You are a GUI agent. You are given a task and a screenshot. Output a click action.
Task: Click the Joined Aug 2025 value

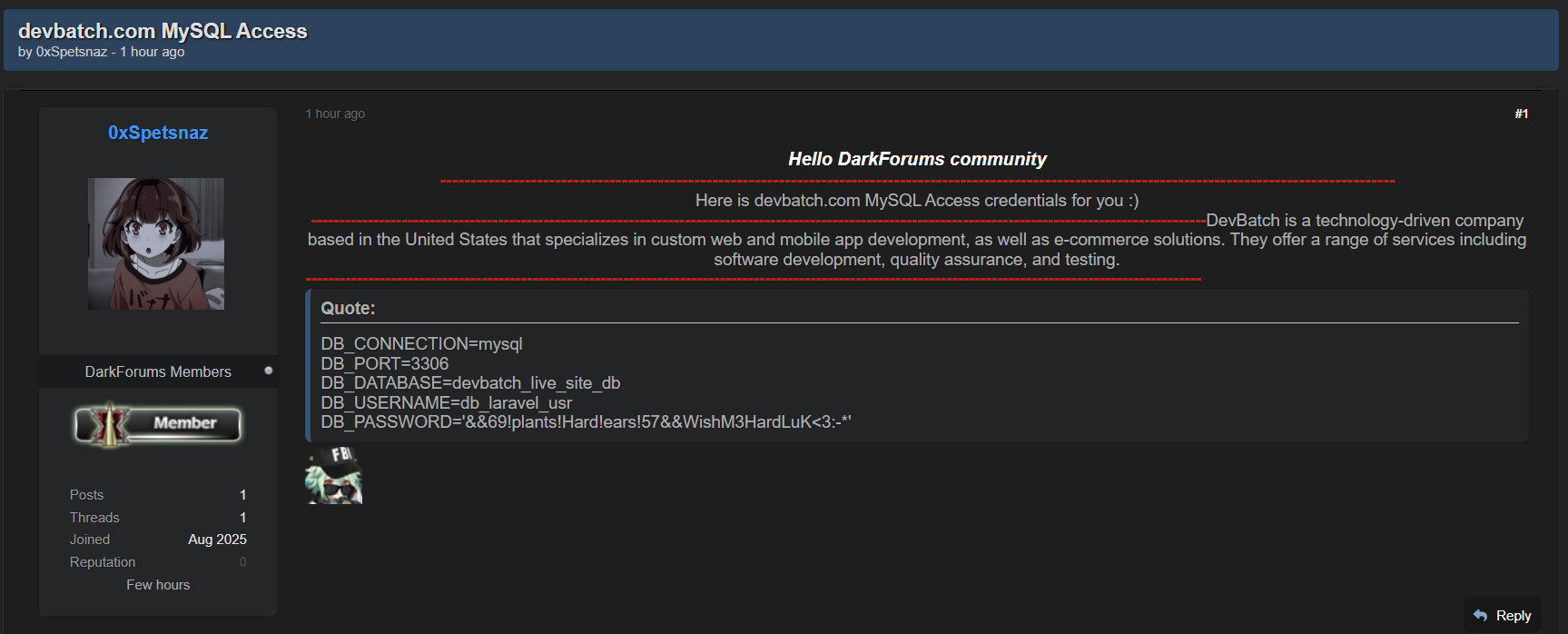tap(217, 539)
